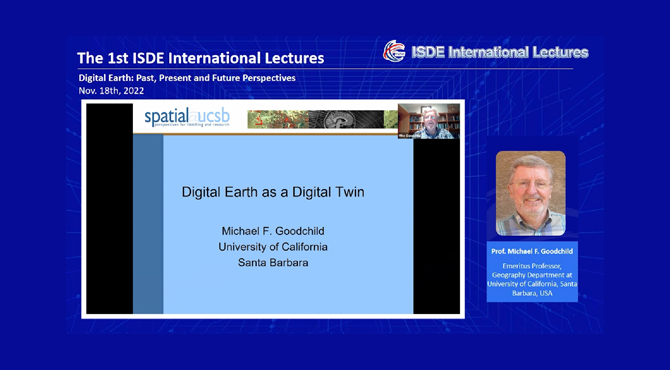Click the ISDE globe logo icon
This screenshot has width=670, height=370.
(394, 51)
